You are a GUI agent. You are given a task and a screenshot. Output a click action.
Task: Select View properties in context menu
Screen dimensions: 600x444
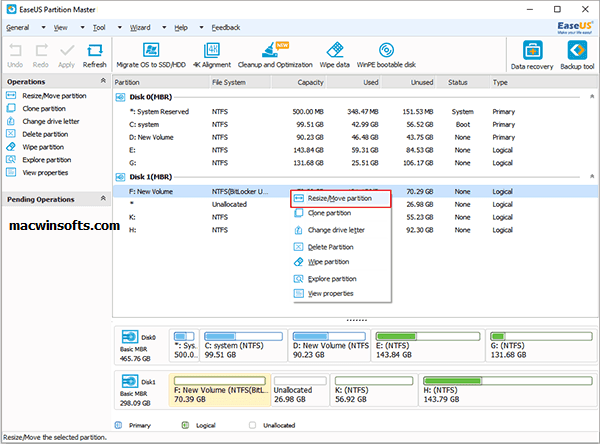tap(330, 293)
